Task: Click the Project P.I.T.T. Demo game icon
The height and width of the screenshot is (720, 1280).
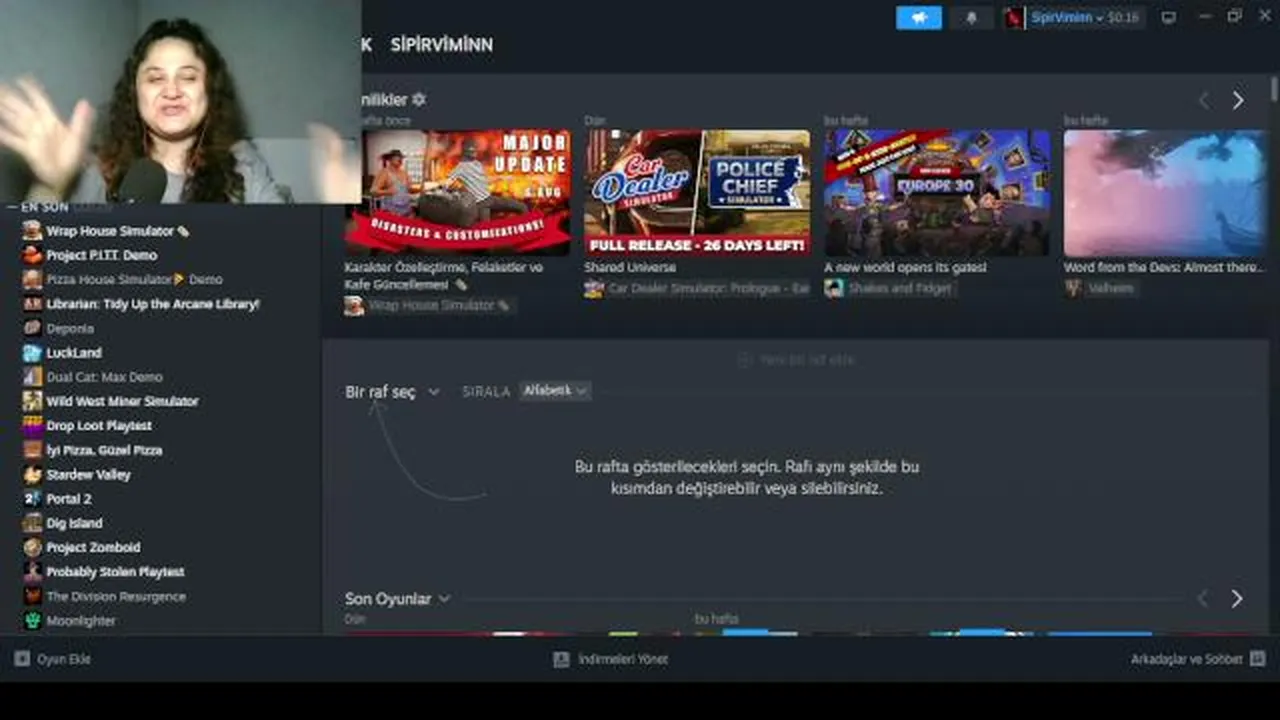Action: [x=33, y=255]
